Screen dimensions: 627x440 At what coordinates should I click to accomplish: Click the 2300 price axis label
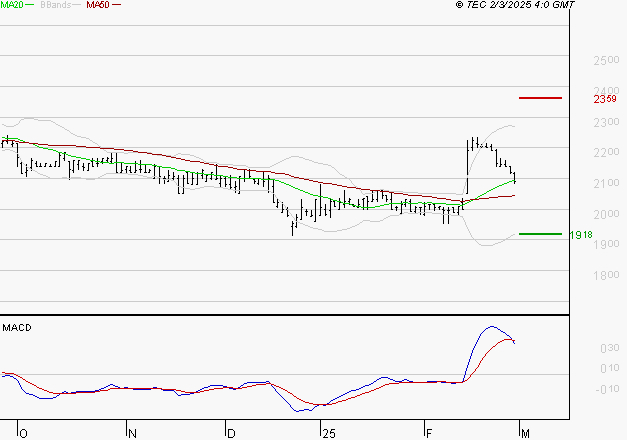pos(607,122)
